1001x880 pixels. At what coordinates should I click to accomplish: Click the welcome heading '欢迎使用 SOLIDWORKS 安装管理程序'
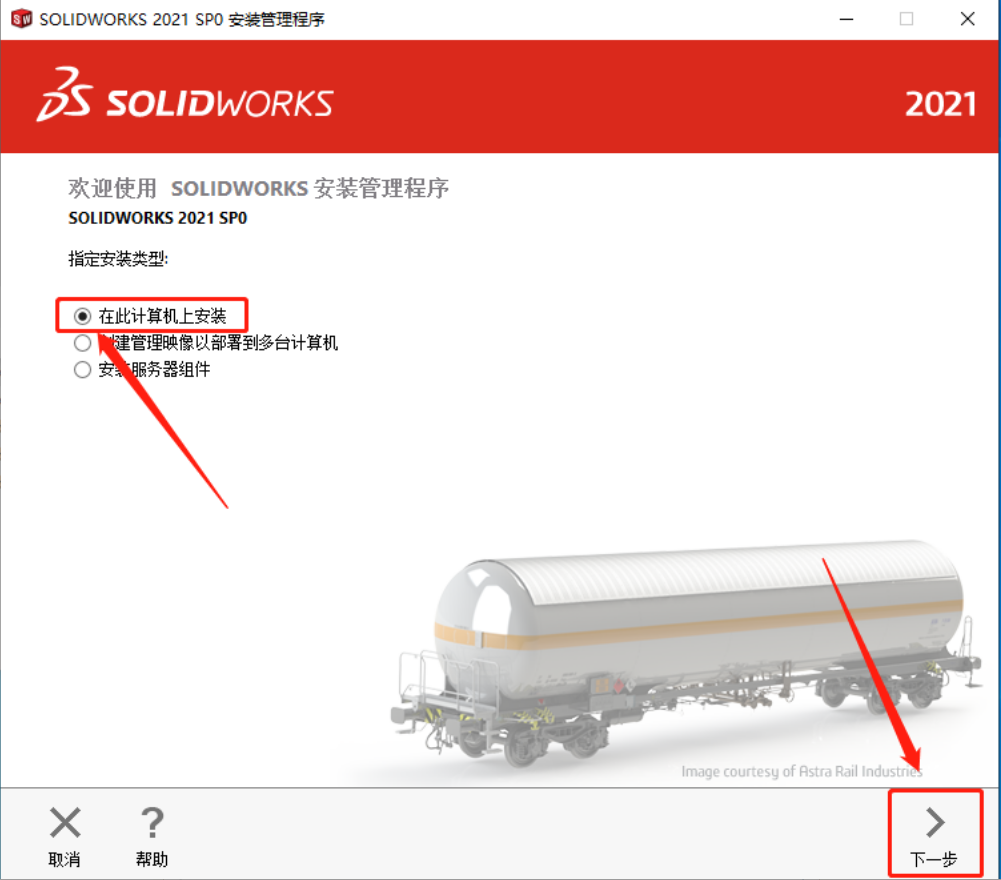coord(259,188)
